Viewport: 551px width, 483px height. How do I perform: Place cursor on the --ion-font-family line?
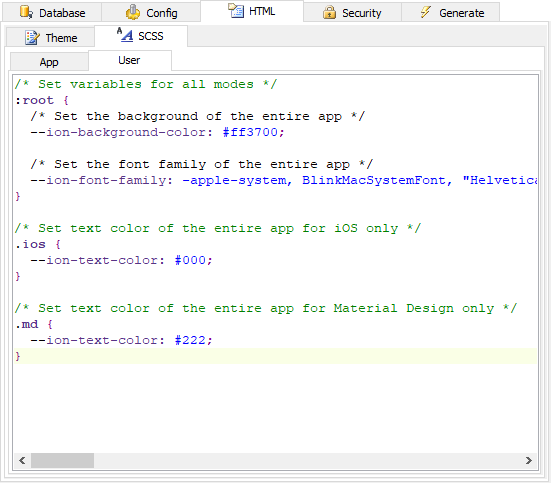pos(276,180)
